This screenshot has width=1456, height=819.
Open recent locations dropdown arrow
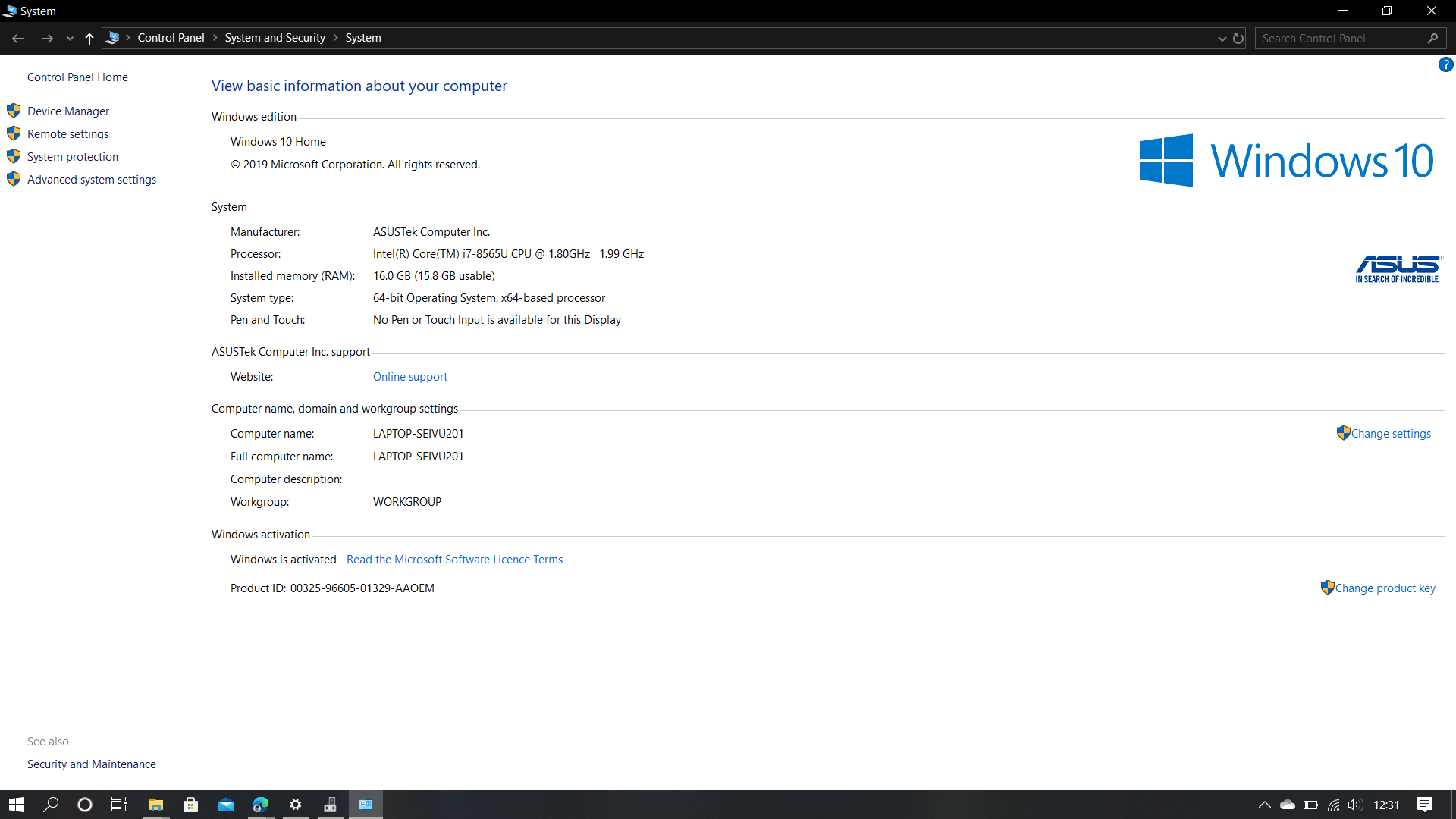70,39
